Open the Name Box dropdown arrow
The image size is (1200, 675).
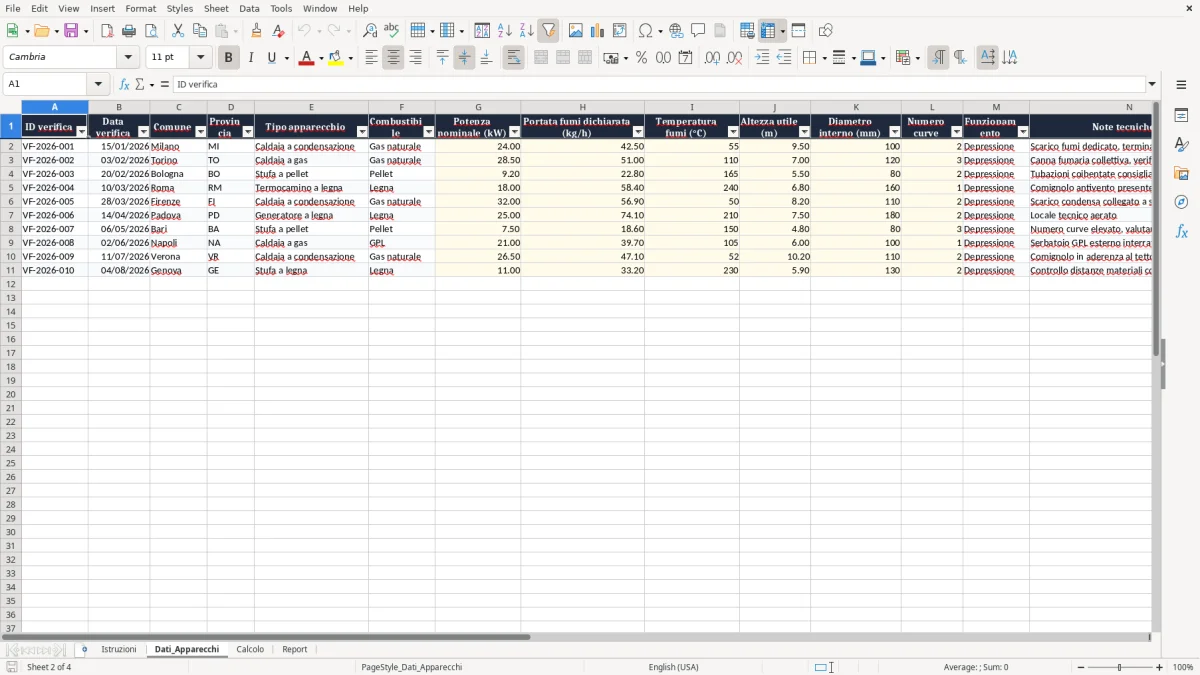(x=98, y=84)
